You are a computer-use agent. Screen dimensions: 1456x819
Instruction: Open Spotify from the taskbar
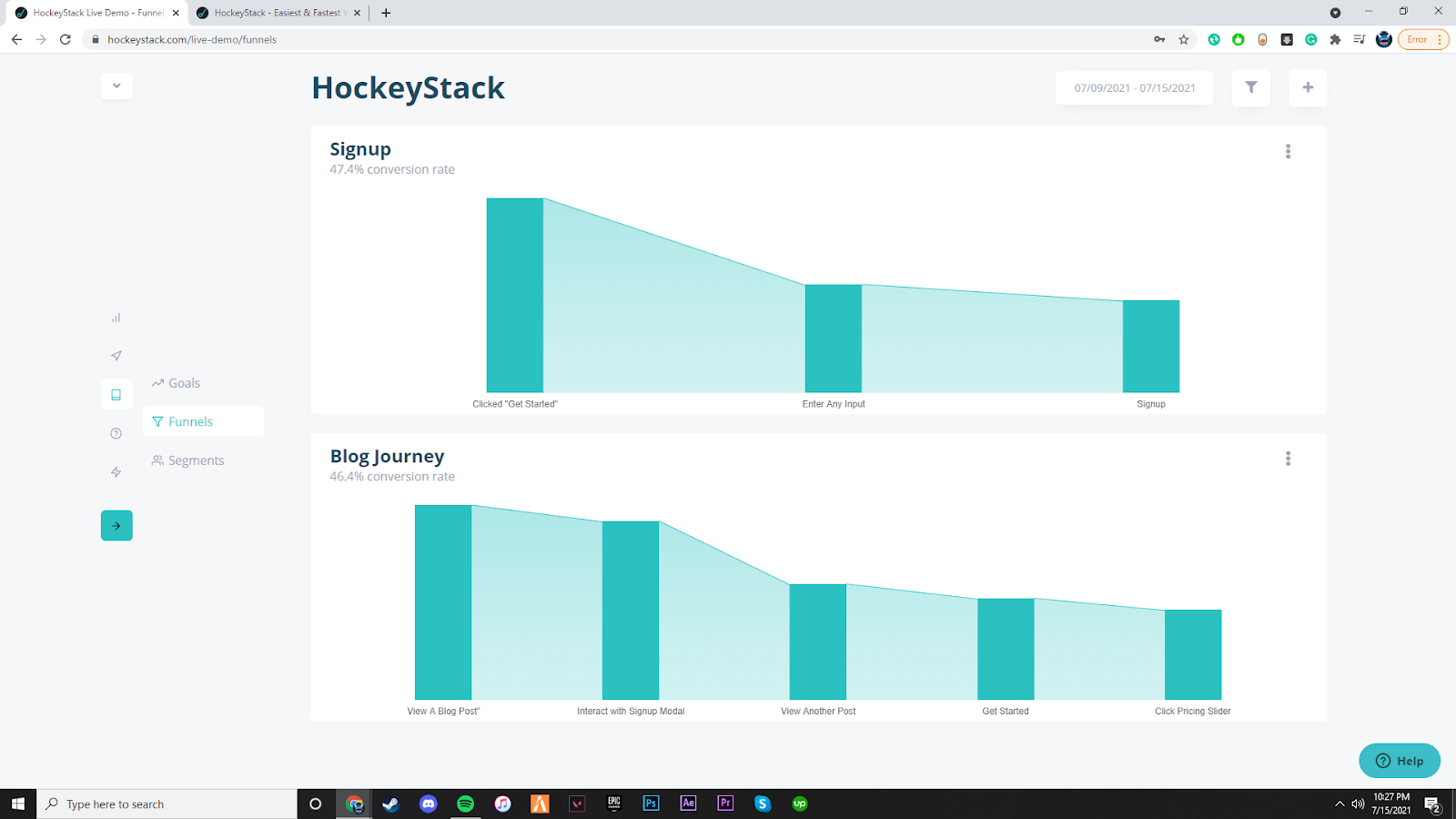click(x=465, y=804)
